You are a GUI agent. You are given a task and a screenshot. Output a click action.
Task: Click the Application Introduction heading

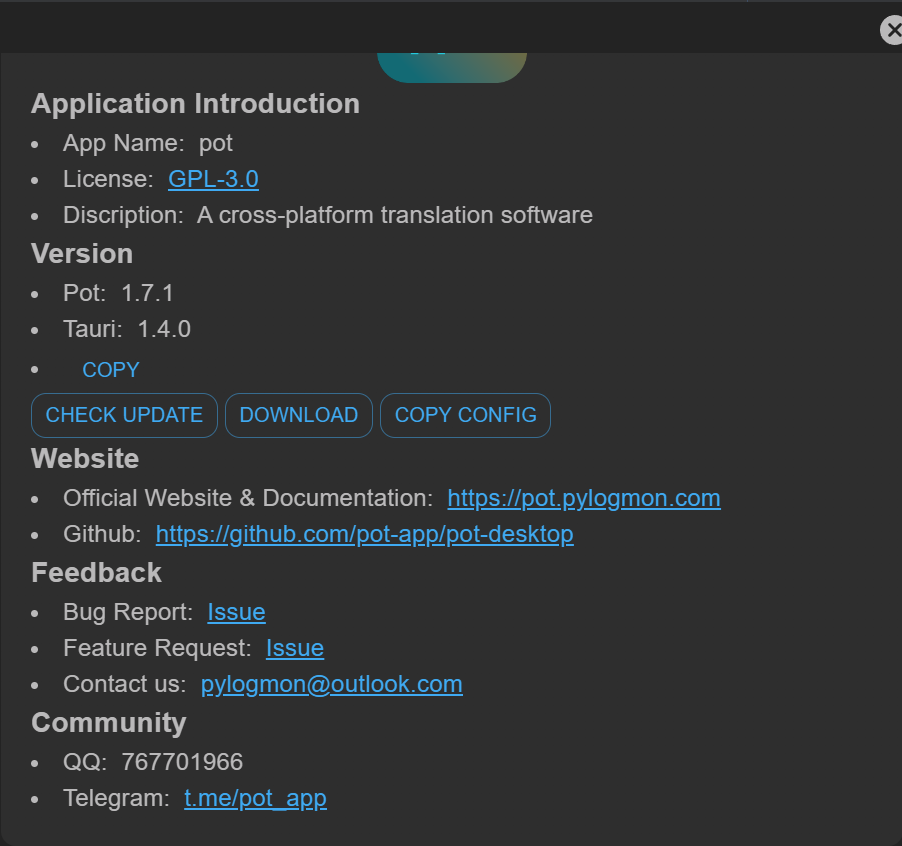[x=195, y=103]
